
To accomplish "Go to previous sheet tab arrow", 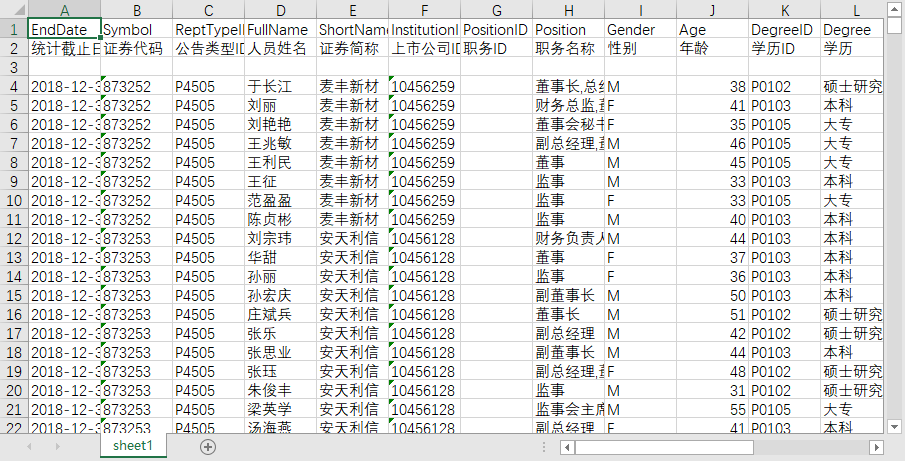I will pyautogui.click(x=29, y=447).
